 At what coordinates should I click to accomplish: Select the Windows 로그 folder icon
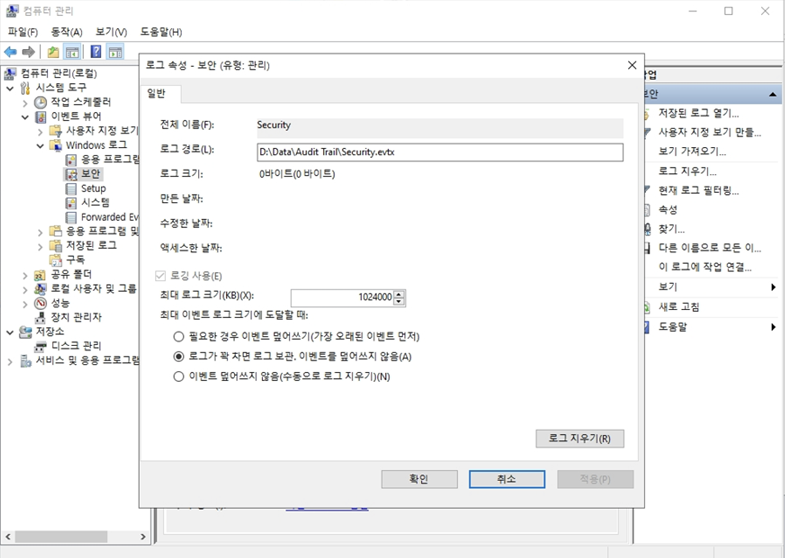(x=56, y=145)
